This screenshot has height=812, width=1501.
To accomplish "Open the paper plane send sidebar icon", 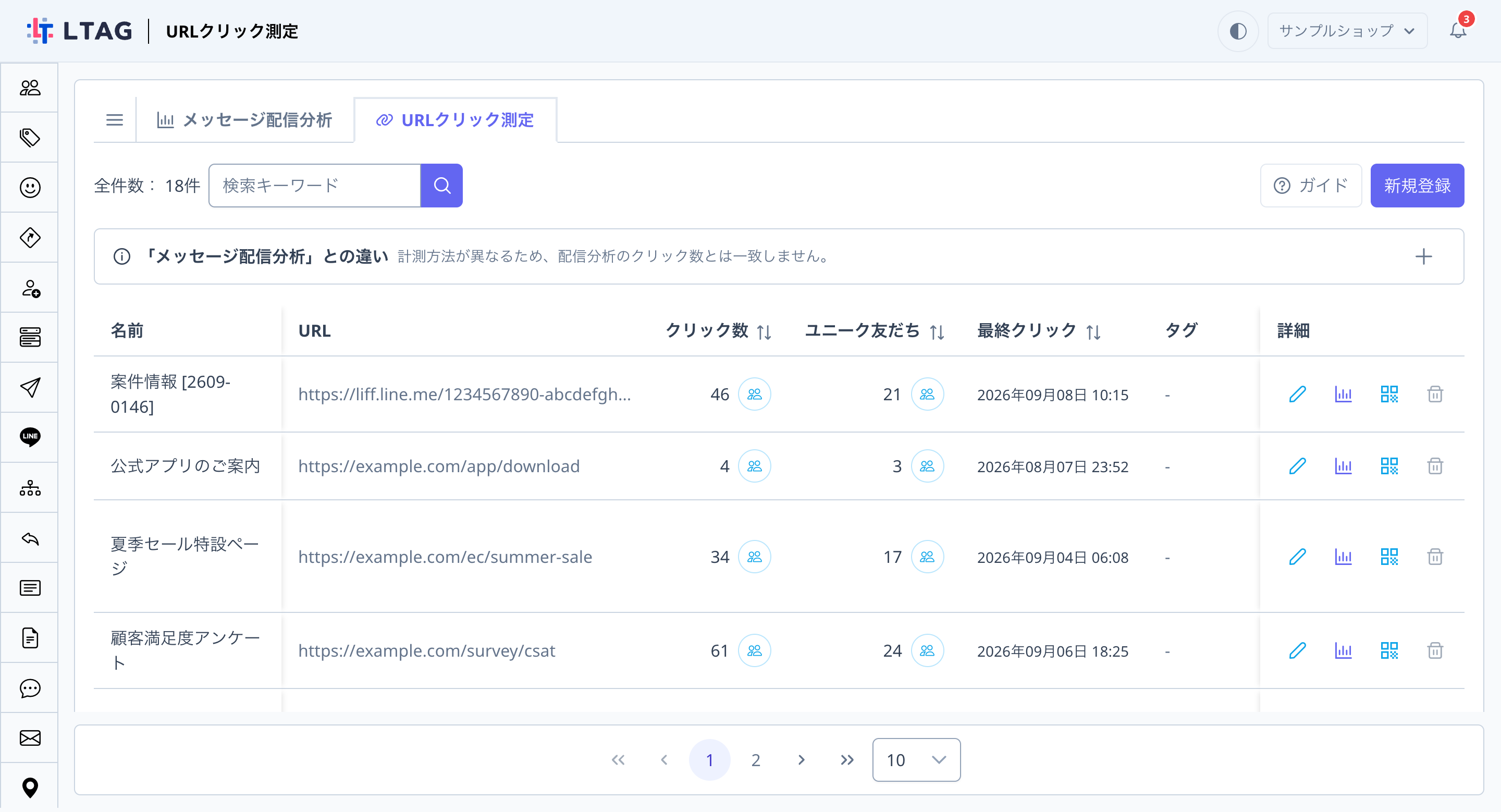I will click(30, 387).
